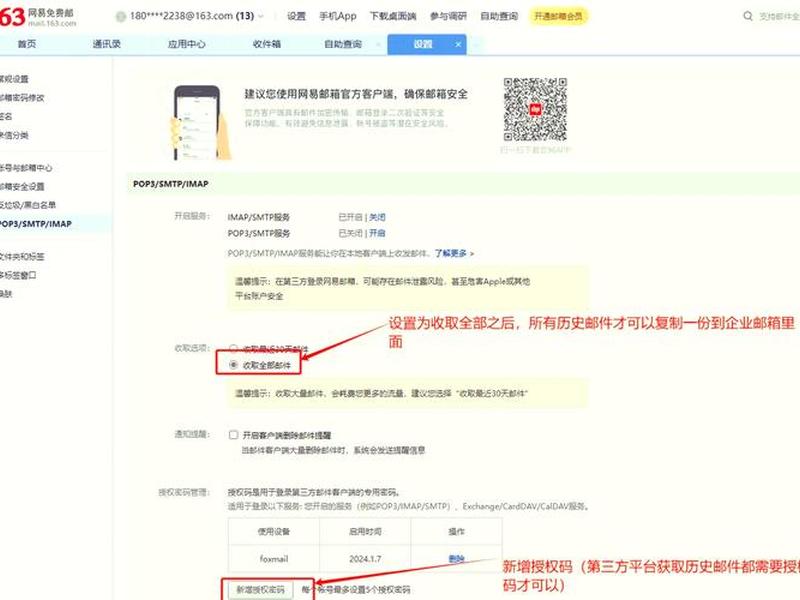Click the account avatar icon beside 180****2238
The width and height of the screenshot is (800, 600).
pos(121,16)
